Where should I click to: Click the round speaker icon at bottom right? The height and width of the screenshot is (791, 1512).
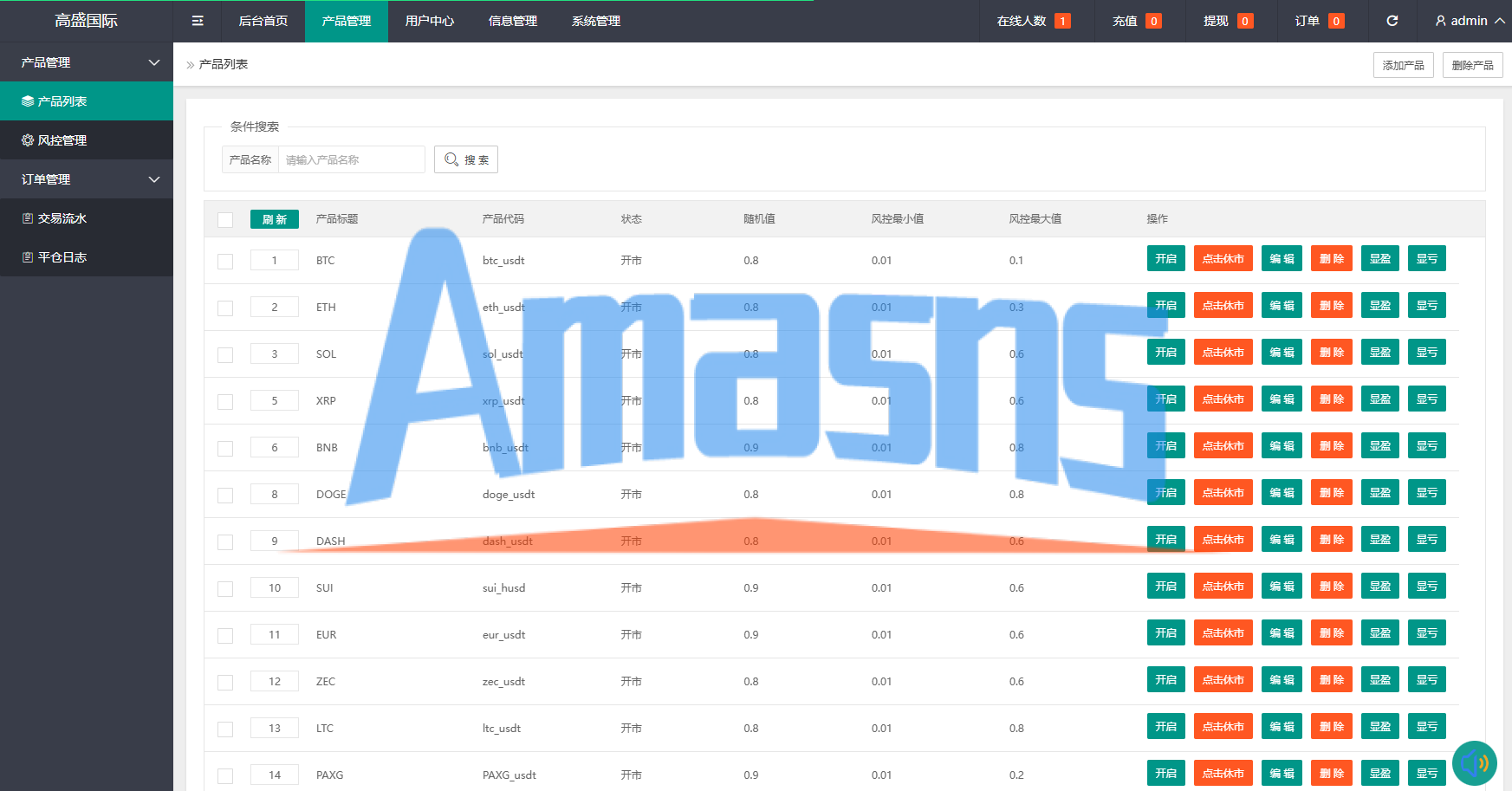point(1474,763)
